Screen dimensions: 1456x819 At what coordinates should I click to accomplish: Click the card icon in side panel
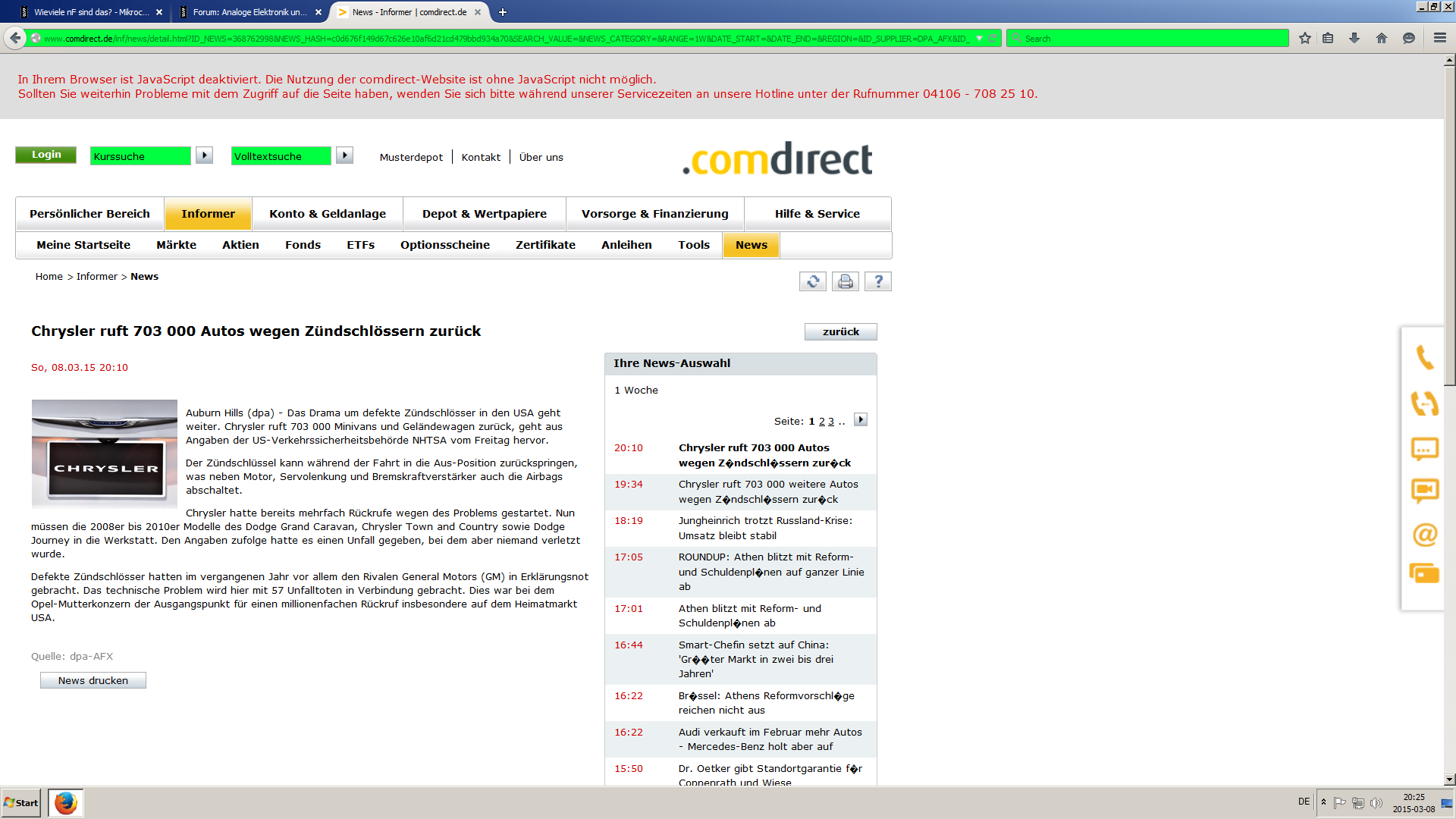(x=1424, y=573)
